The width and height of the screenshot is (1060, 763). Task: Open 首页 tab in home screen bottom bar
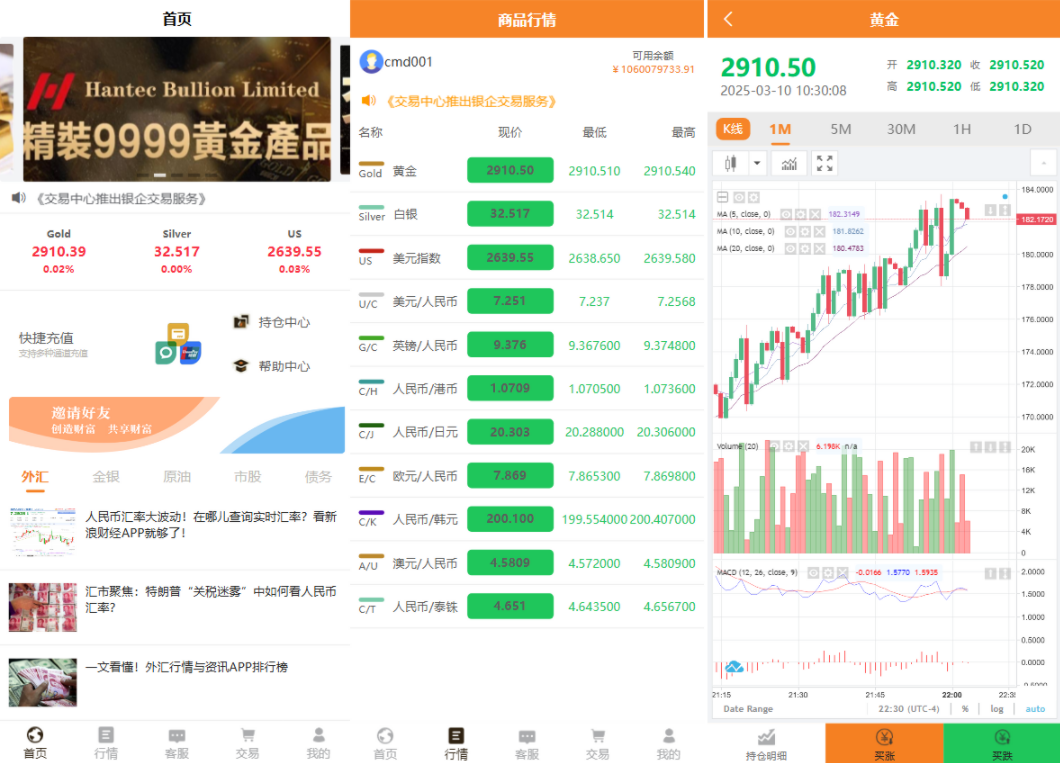pyautogui.click(x=35, y=743)
